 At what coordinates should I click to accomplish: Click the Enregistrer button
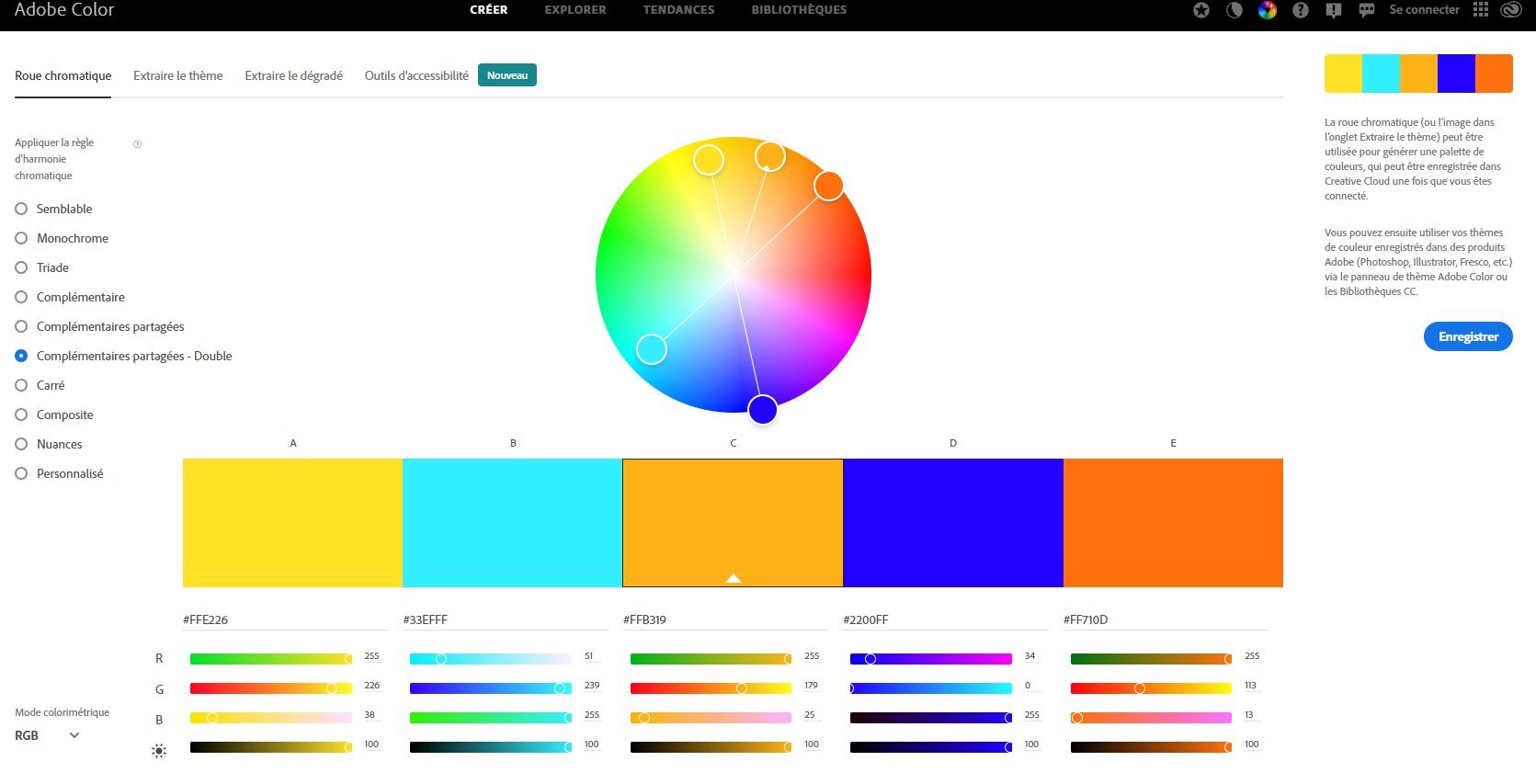click(x=1468, y=336)
